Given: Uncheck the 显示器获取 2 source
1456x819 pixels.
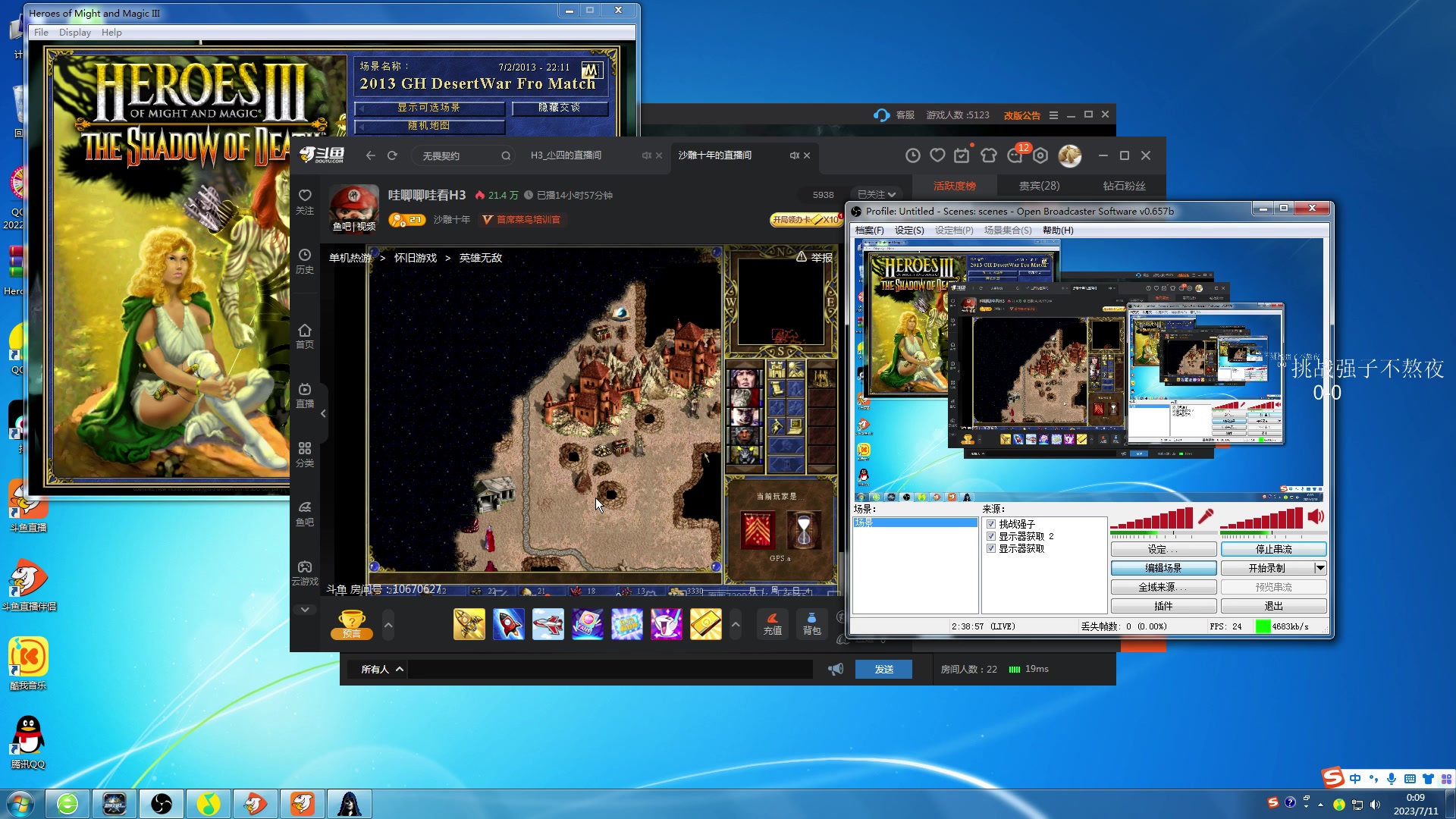Looking at the screenshot, I should pyautogui.click(x=991, y=536).
